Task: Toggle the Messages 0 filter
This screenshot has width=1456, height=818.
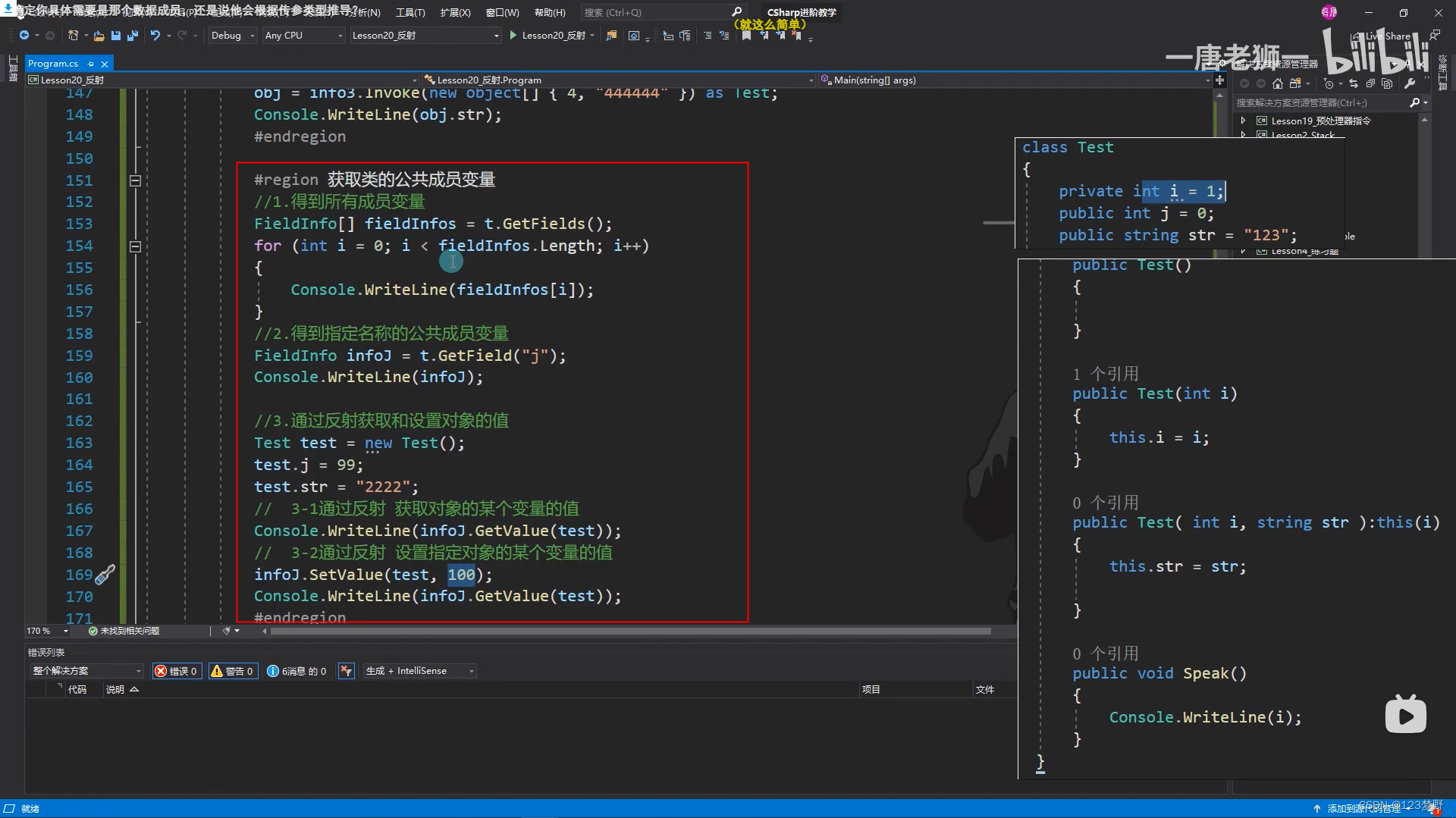Action: click(x=297, y=671)
